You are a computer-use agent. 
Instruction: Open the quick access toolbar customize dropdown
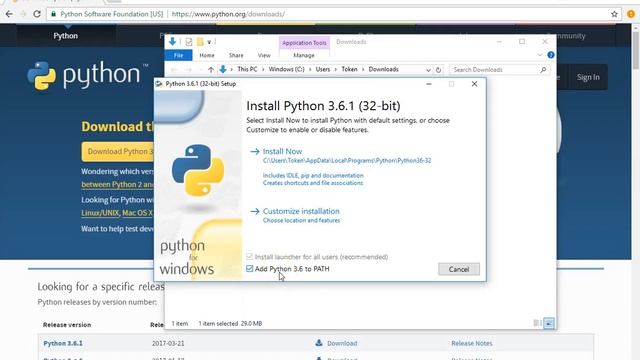point(209,42)
